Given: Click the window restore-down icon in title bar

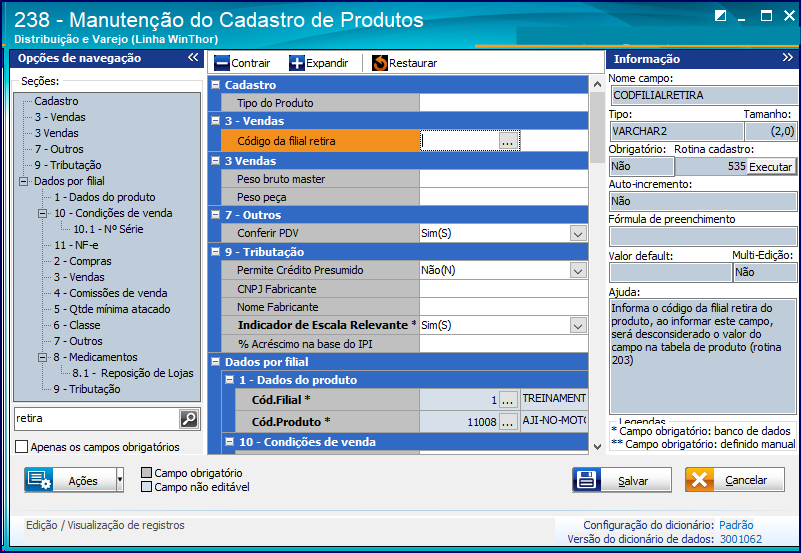Looking at the screenshot, I should pyautogui.click(x=720, y=16).
